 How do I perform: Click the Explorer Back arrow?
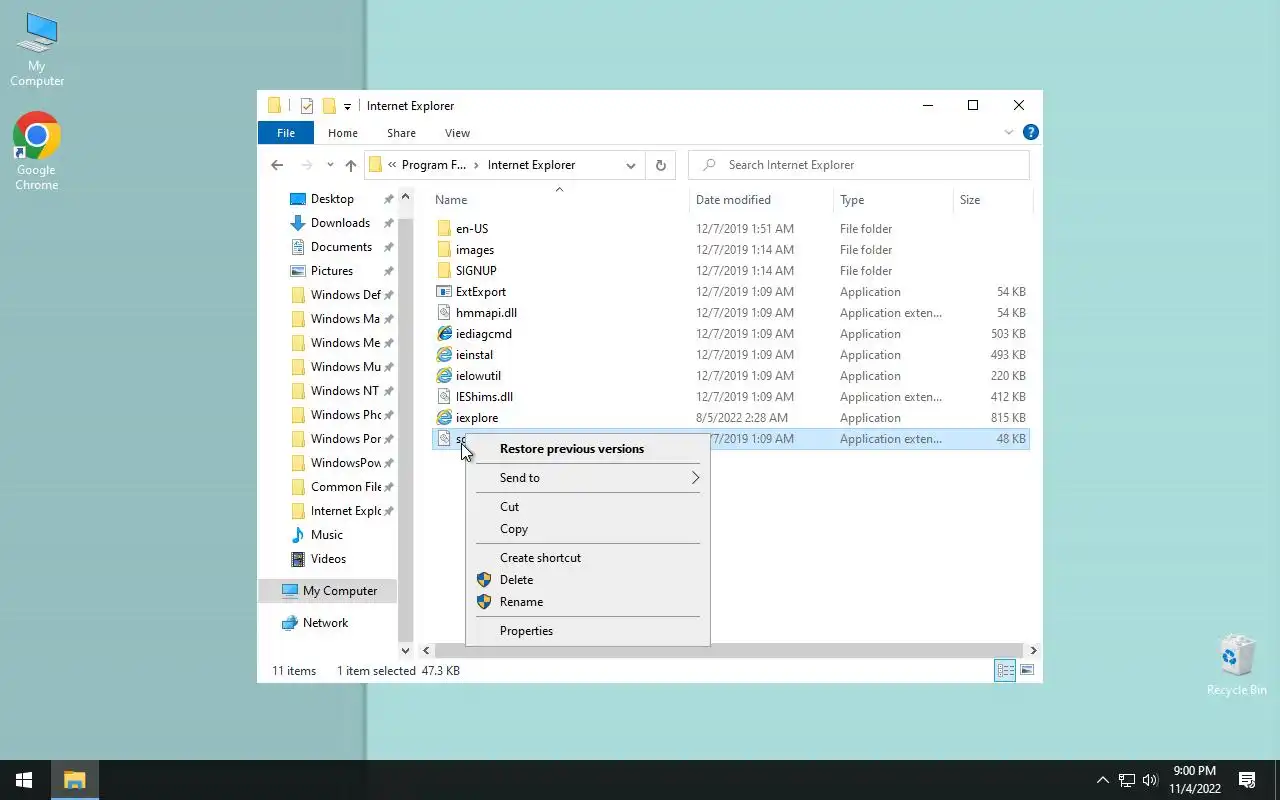[277, 165]
